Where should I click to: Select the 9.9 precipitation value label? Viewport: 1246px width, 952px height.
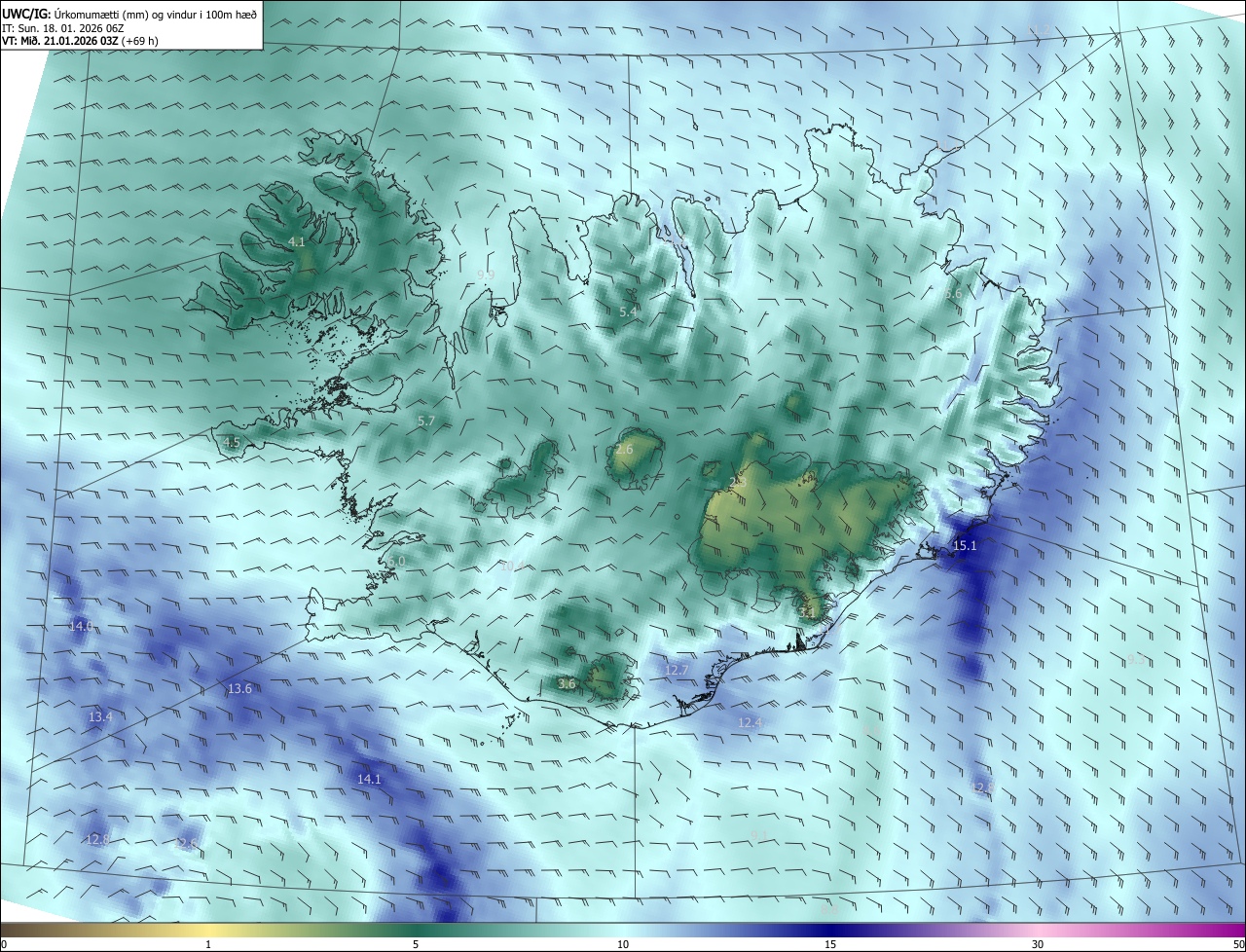tap(486, 275)
